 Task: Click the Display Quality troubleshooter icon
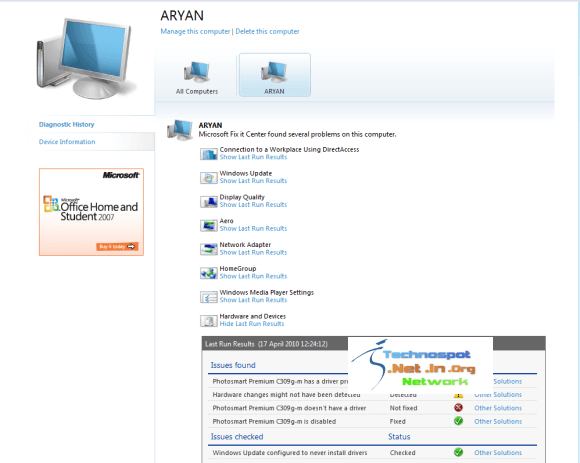209,202
